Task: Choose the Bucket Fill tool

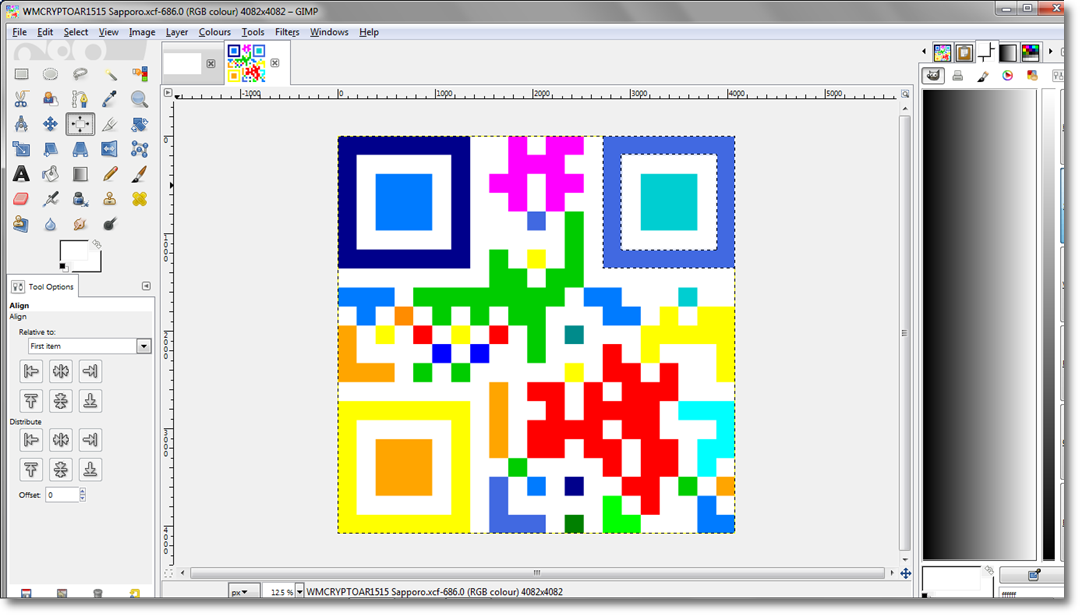Action: pyautogui.click(x=50, y=174)
